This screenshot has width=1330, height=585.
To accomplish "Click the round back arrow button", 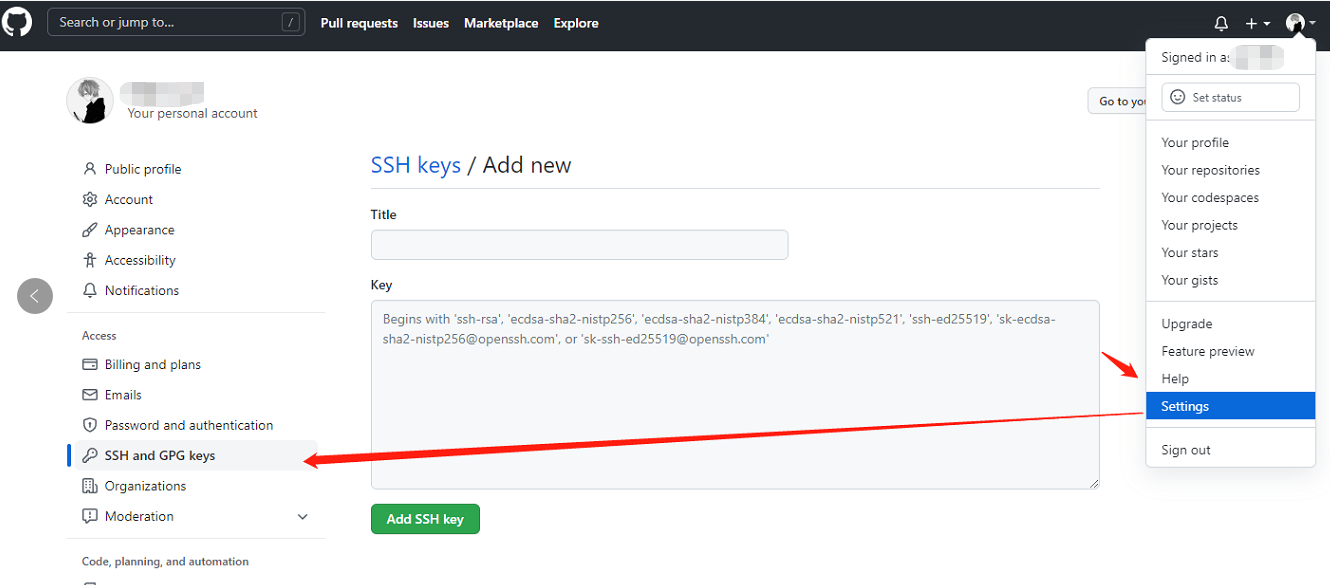I will click(x=35, y=295).
